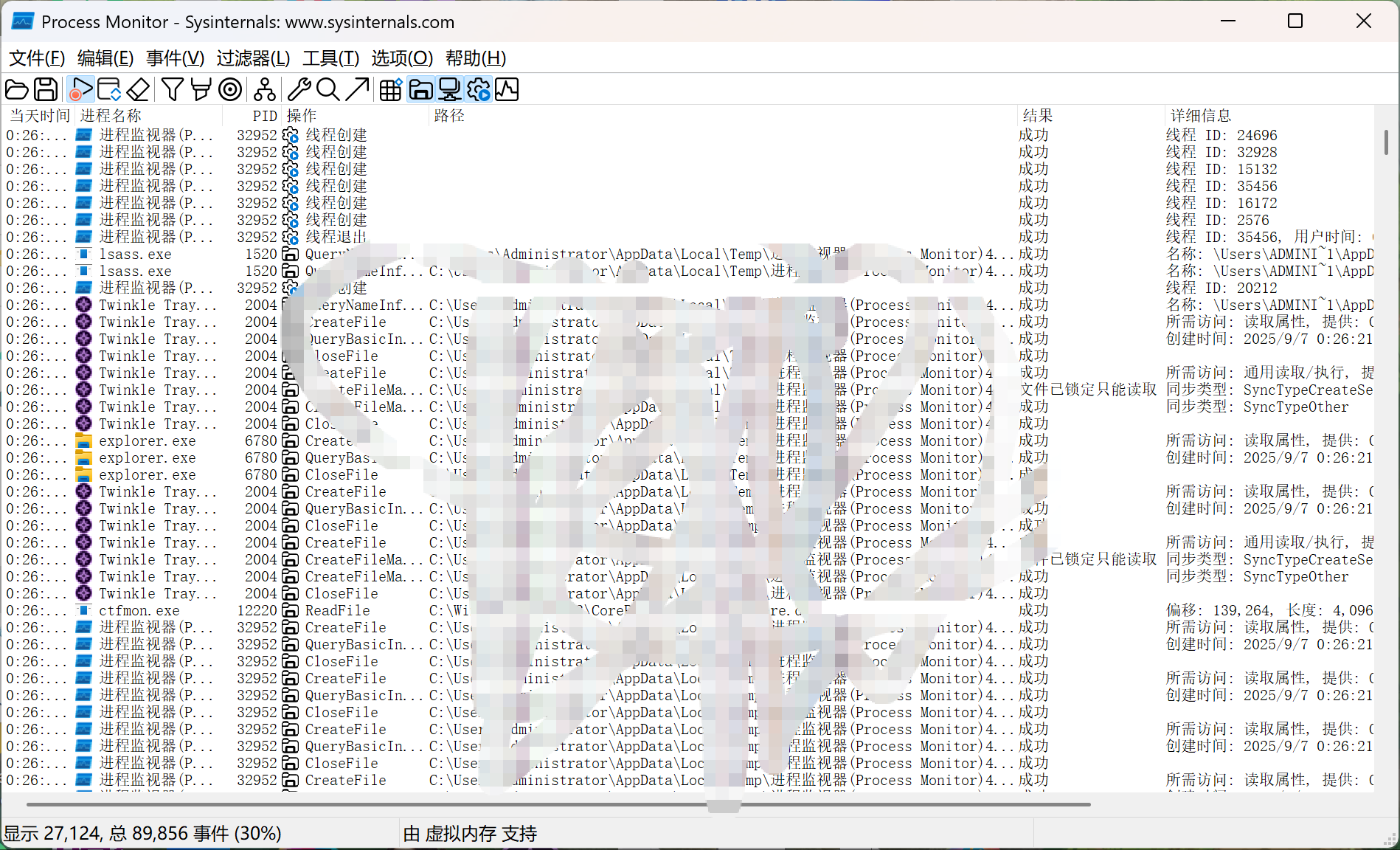Select the row with thread ID 24696
The height and width of the screenshot is (850, 1400).
pyautogui.click(x=689, y=135)
